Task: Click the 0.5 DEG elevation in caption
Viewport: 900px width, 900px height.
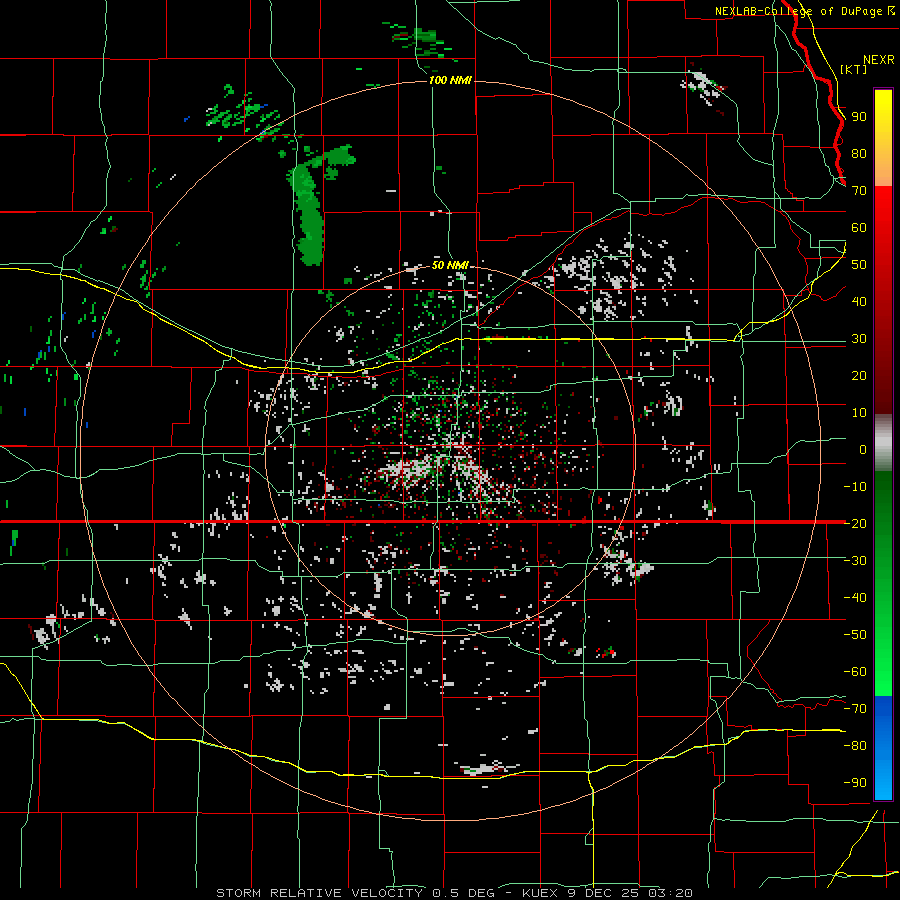Action: point(463,893)
